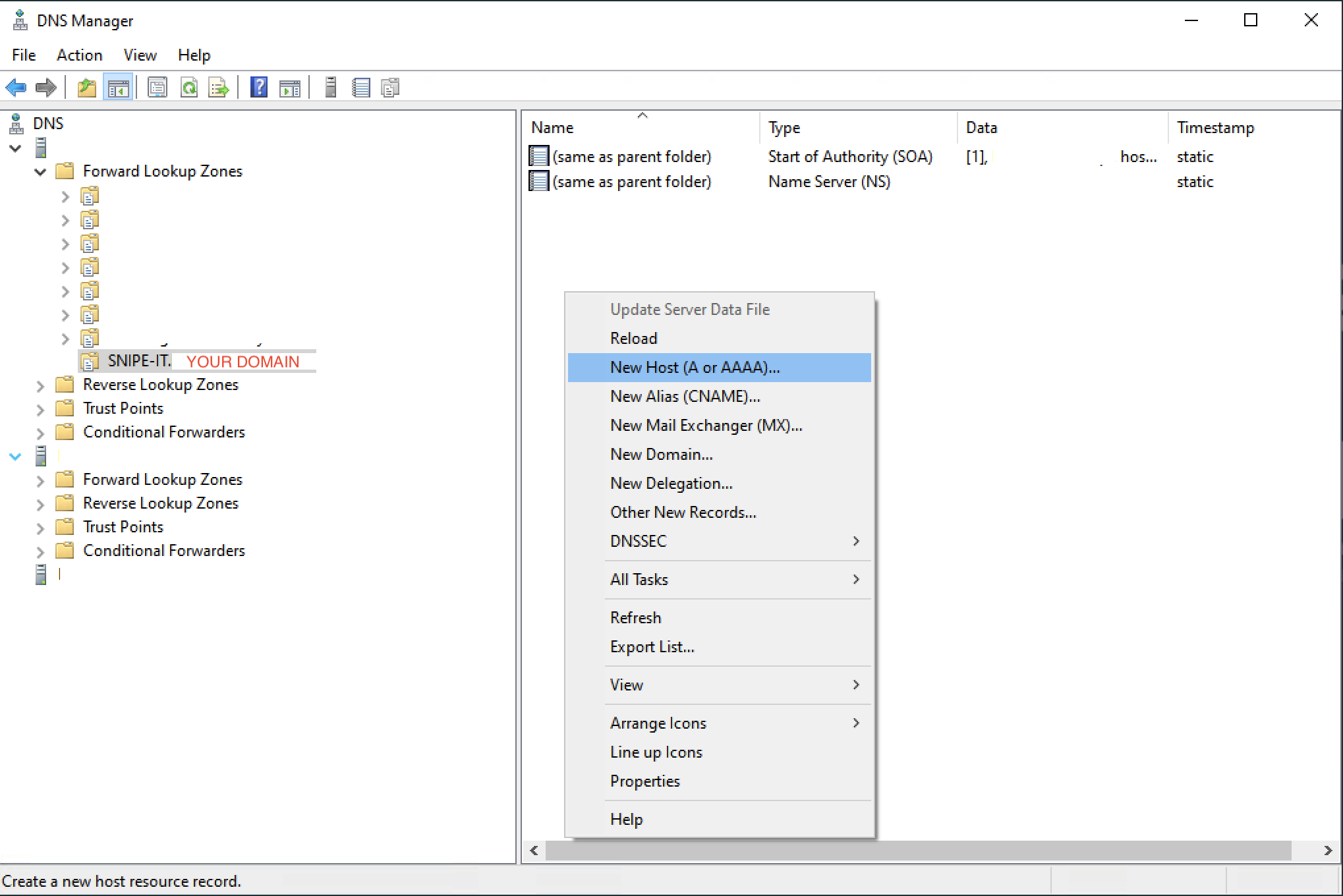The width and height of the screenshot is (1343, 896).
Task: Click the Refresh toolbar icon
Action: point(189,88)
